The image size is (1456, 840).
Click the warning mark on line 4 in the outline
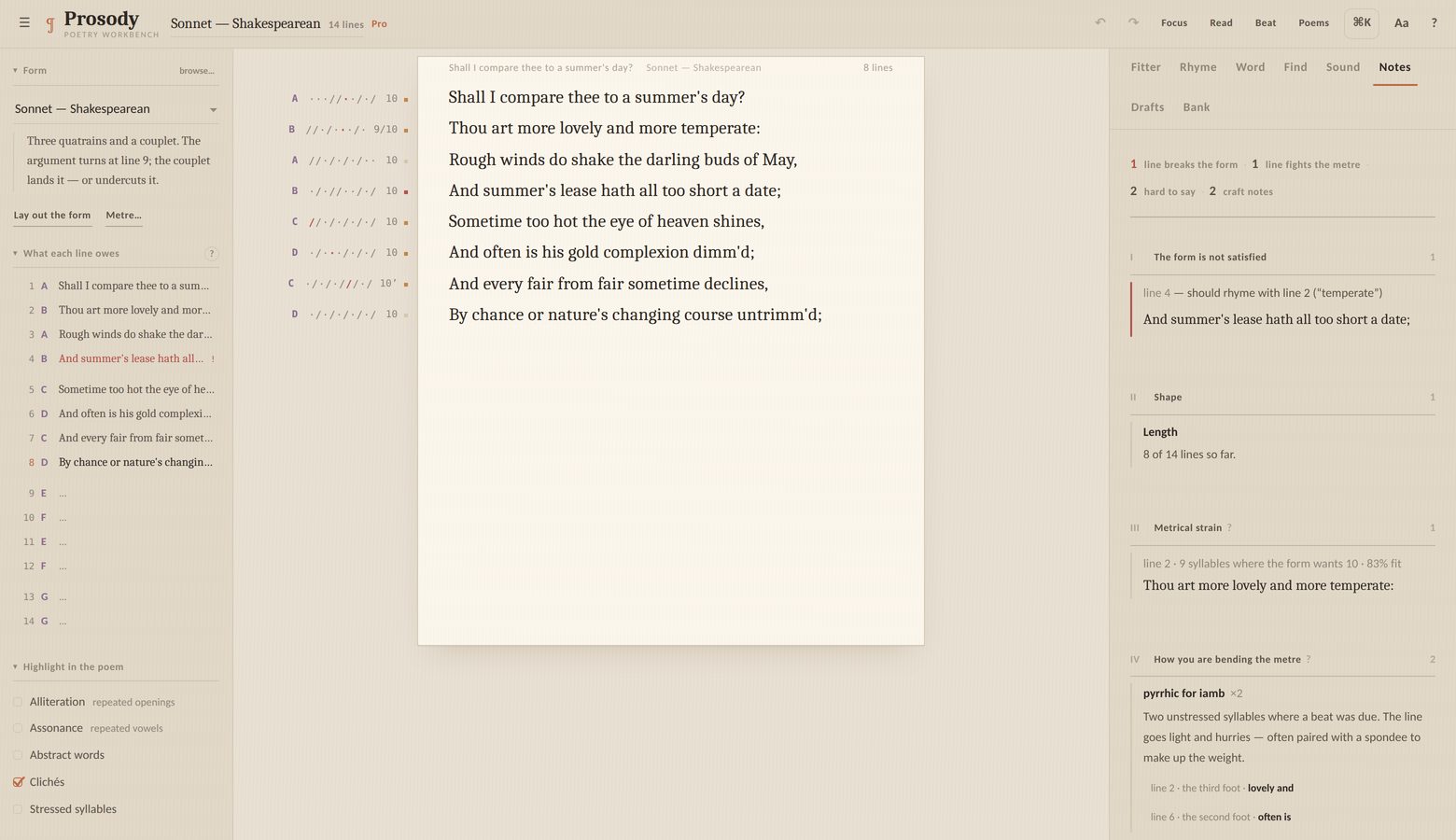[213, 358]
